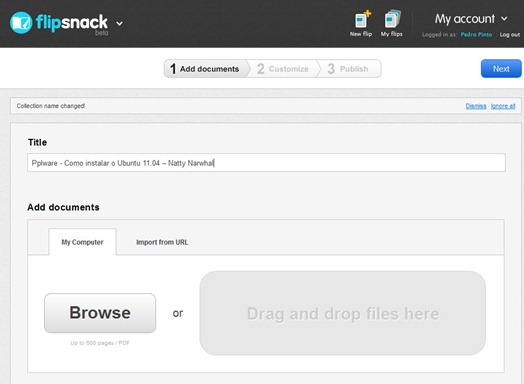The width and height of the screenshot is (524, 384).
Task: Click the 'Collection name changed!' message text
Action: (x=51, y=106)
